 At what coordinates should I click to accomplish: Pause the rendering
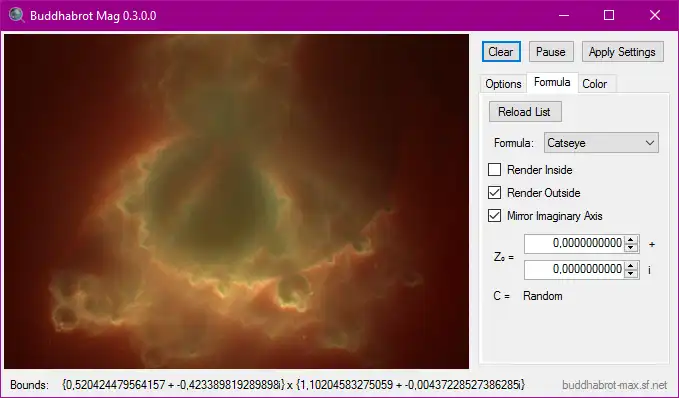click(551, 52)
